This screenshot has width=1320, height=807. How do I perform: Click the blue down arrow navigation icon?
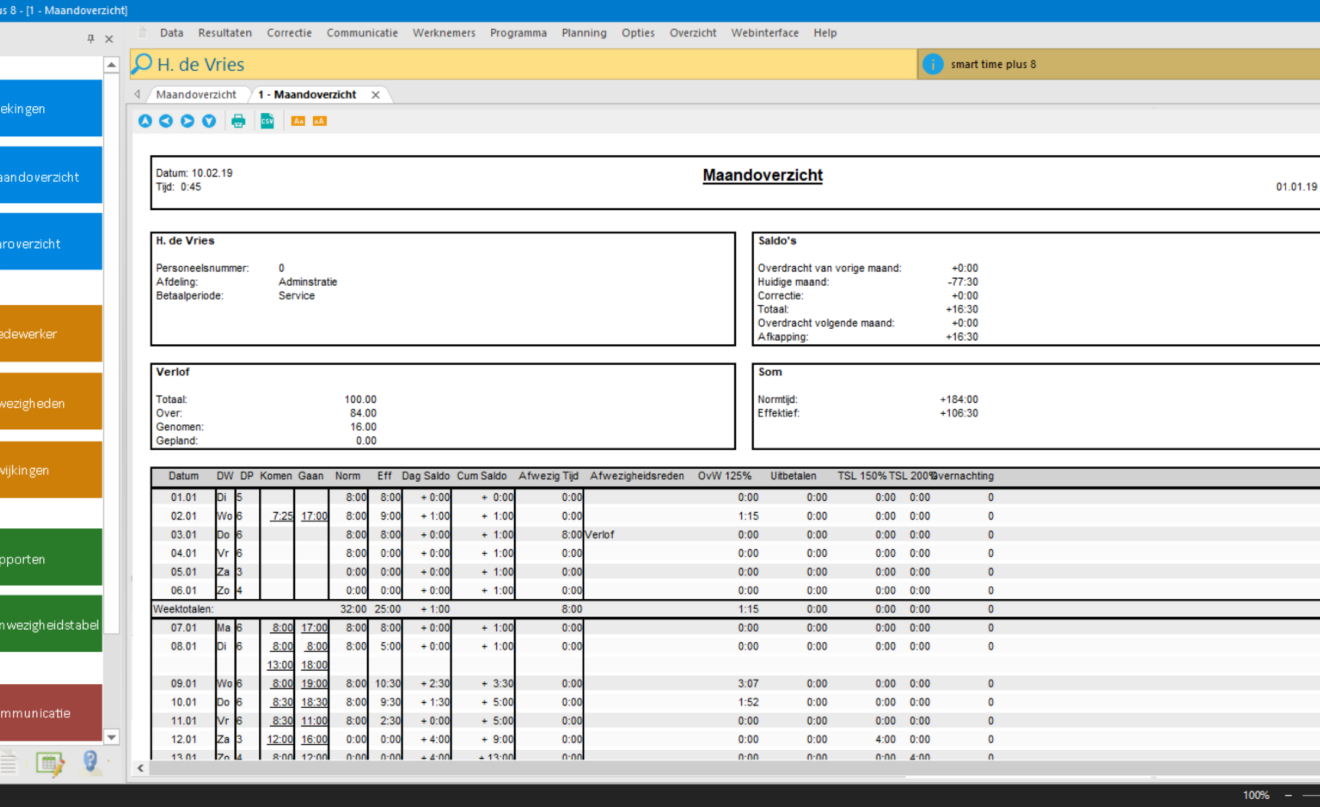[x=209, y=121]
